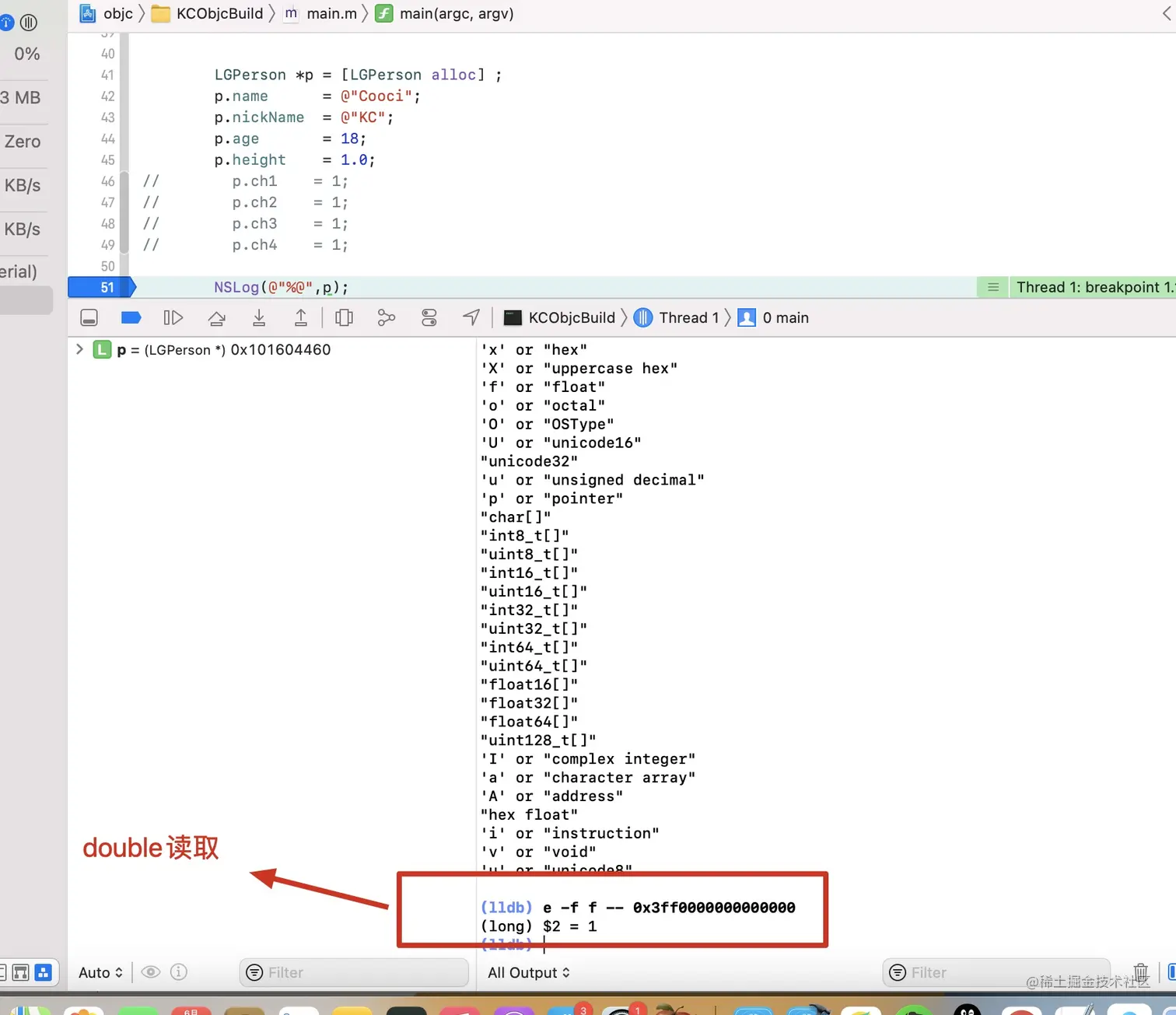This screenshot has height=1015, width=1176.
Task: Click the commented p.ch1 = 1 line
Action: (246, 180)
